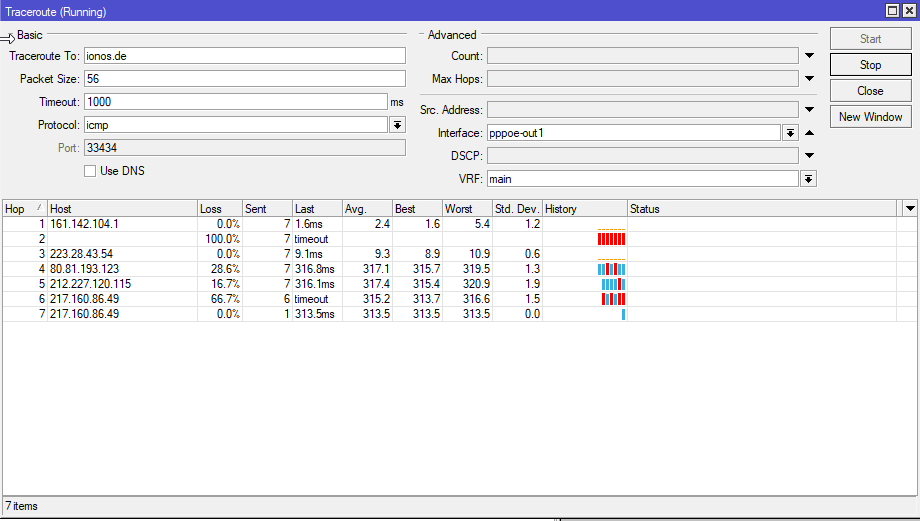Sort the table by Loss column header

coord(219,209)
